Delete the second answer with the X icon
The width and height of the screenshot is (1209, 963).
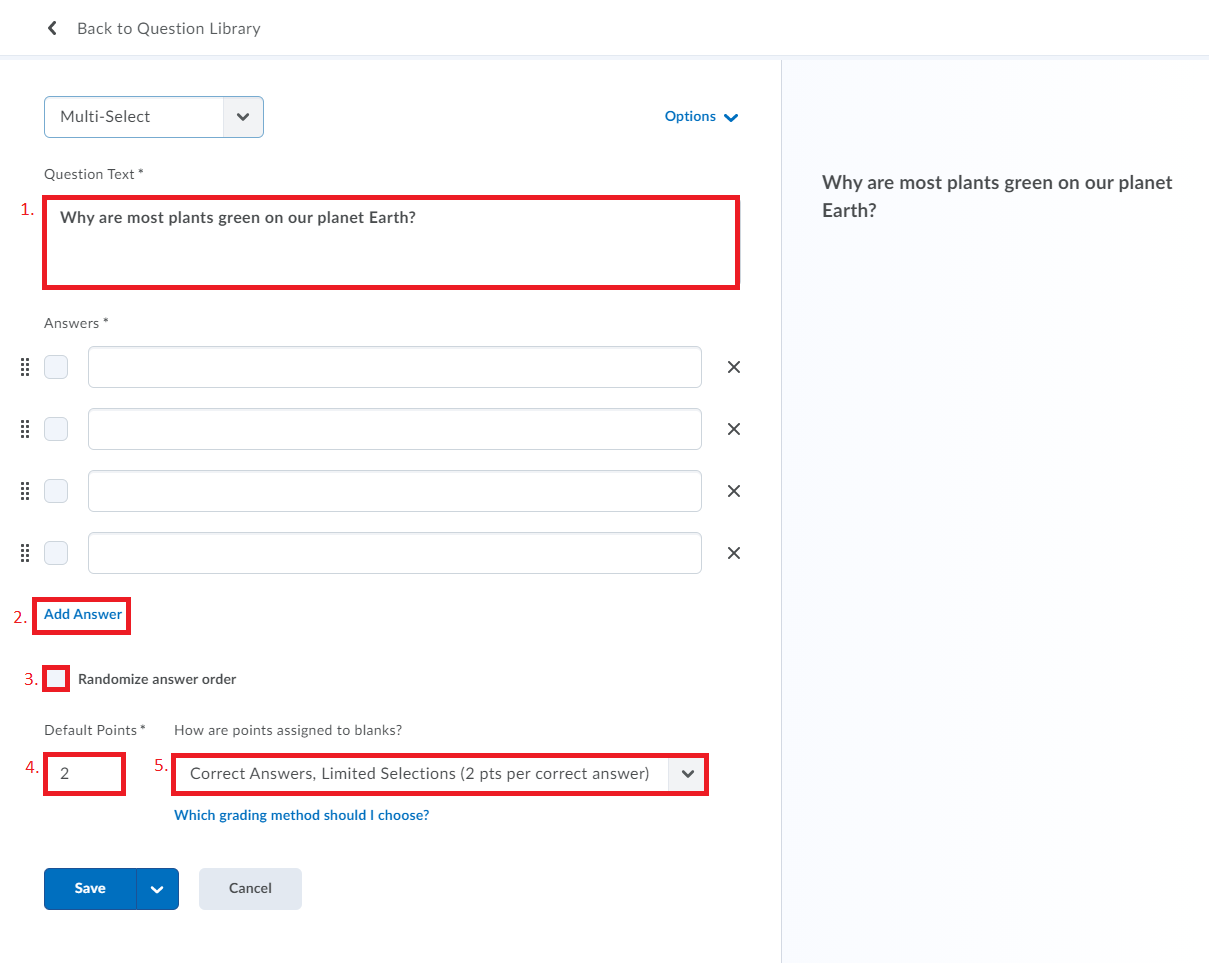pyautogui.click(x=733, y=429)
